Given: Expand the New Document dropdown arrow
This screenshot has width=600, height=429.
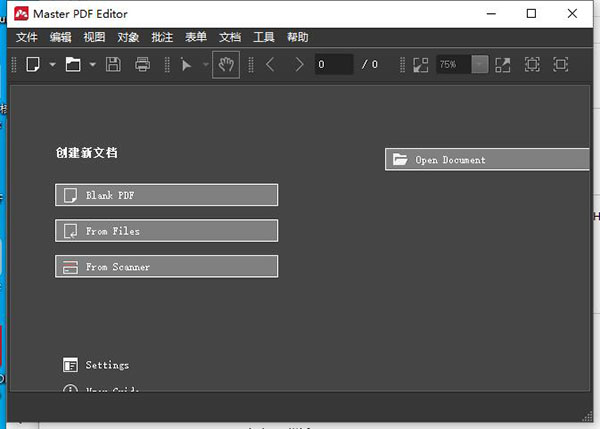Looking at the screenshot, I should pyautogui.click(x=52, y=64).
